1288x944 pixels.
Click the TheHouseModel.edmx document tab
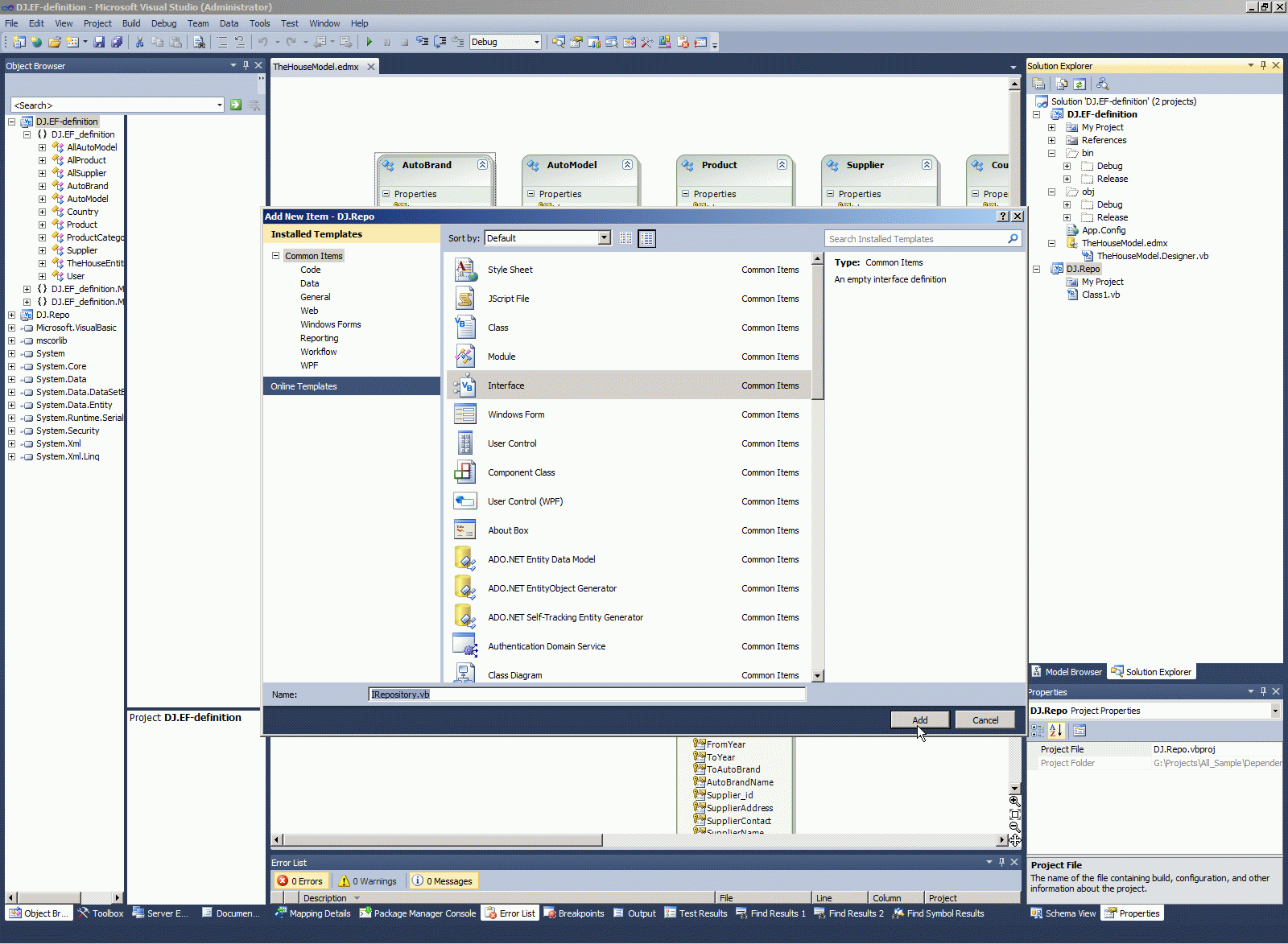[x=316, y=67]
